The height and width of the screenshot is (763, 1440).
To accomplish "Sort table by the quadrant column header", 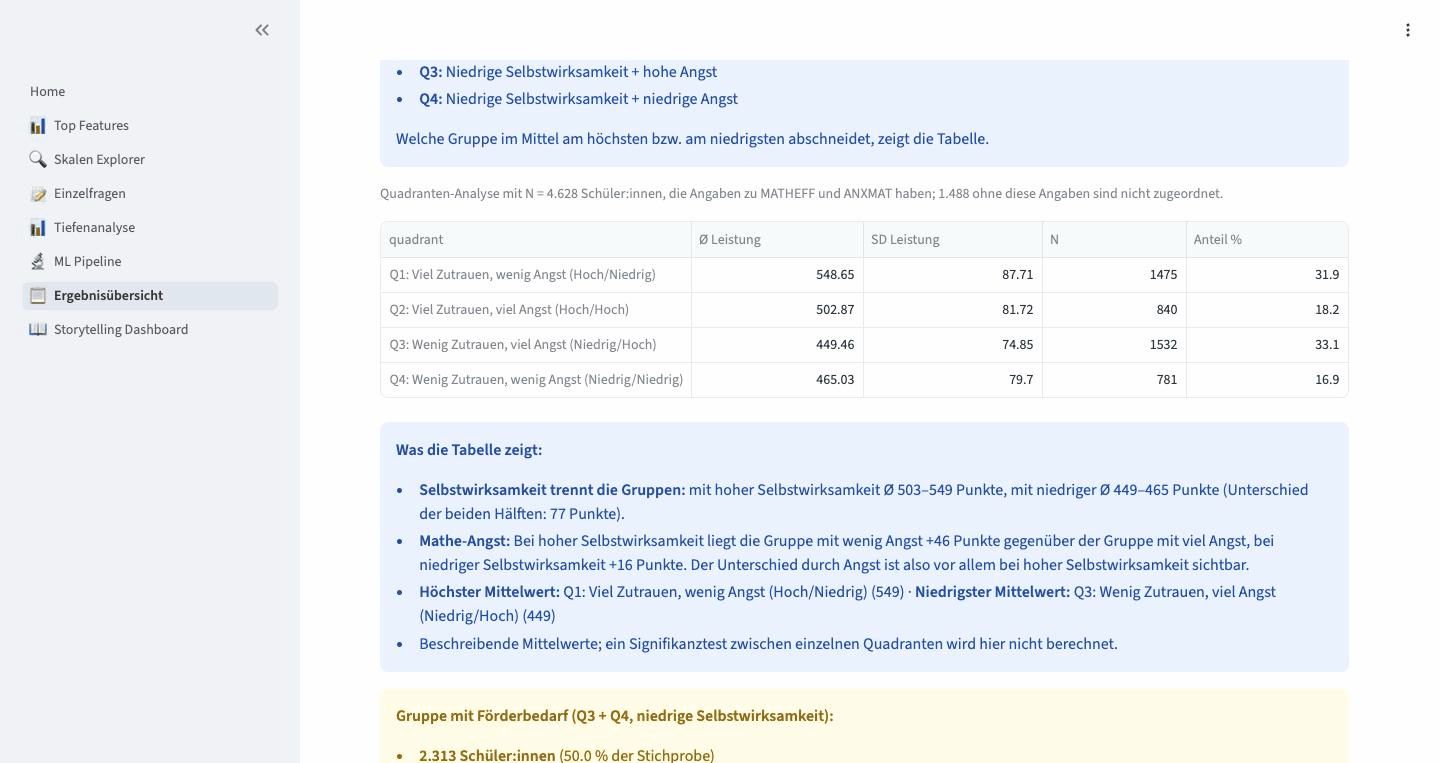I will coord(536,240).
